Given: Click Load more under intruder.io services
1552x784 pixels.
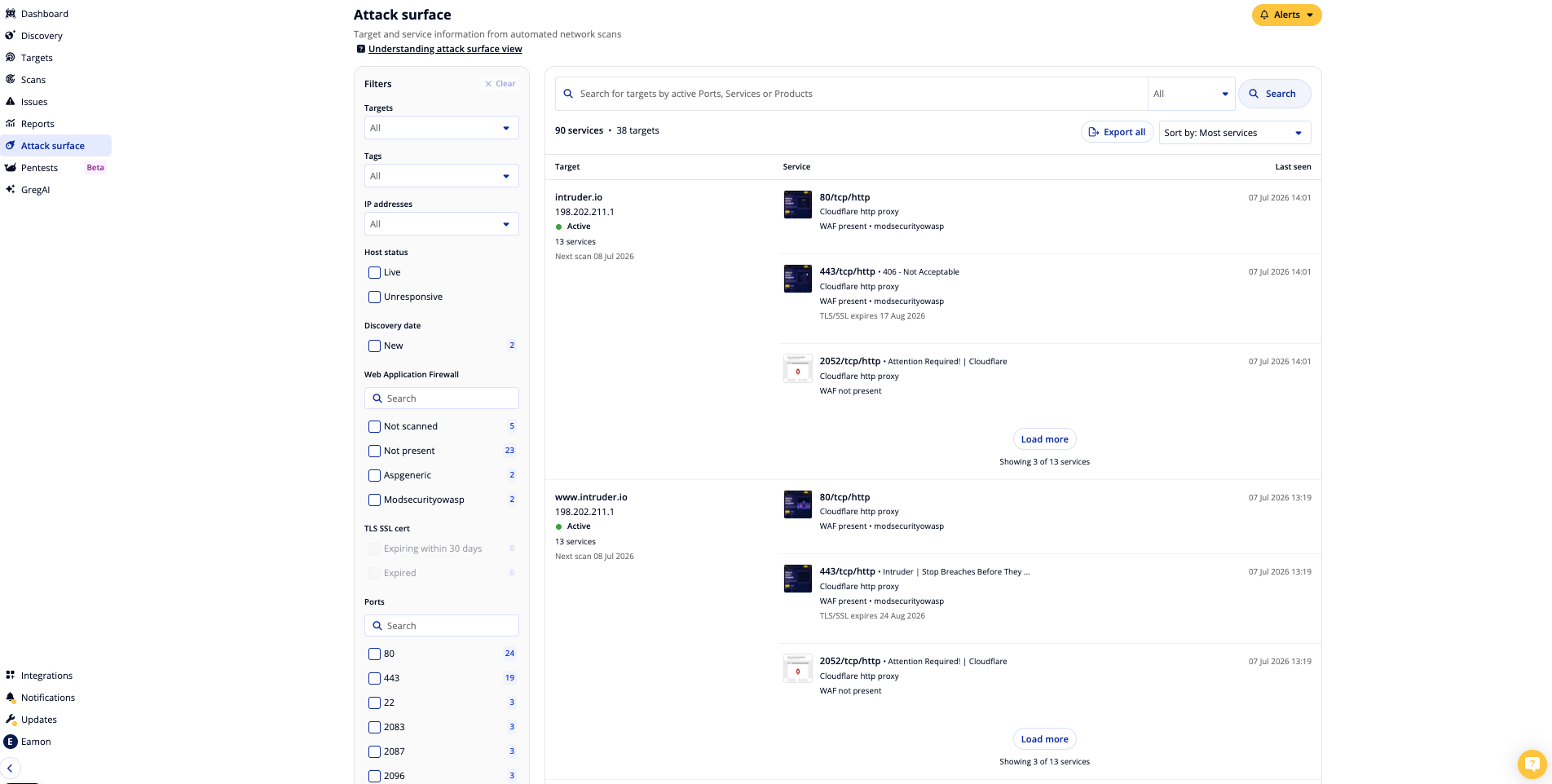Looking at the screenshot, I should [1044, 439].
